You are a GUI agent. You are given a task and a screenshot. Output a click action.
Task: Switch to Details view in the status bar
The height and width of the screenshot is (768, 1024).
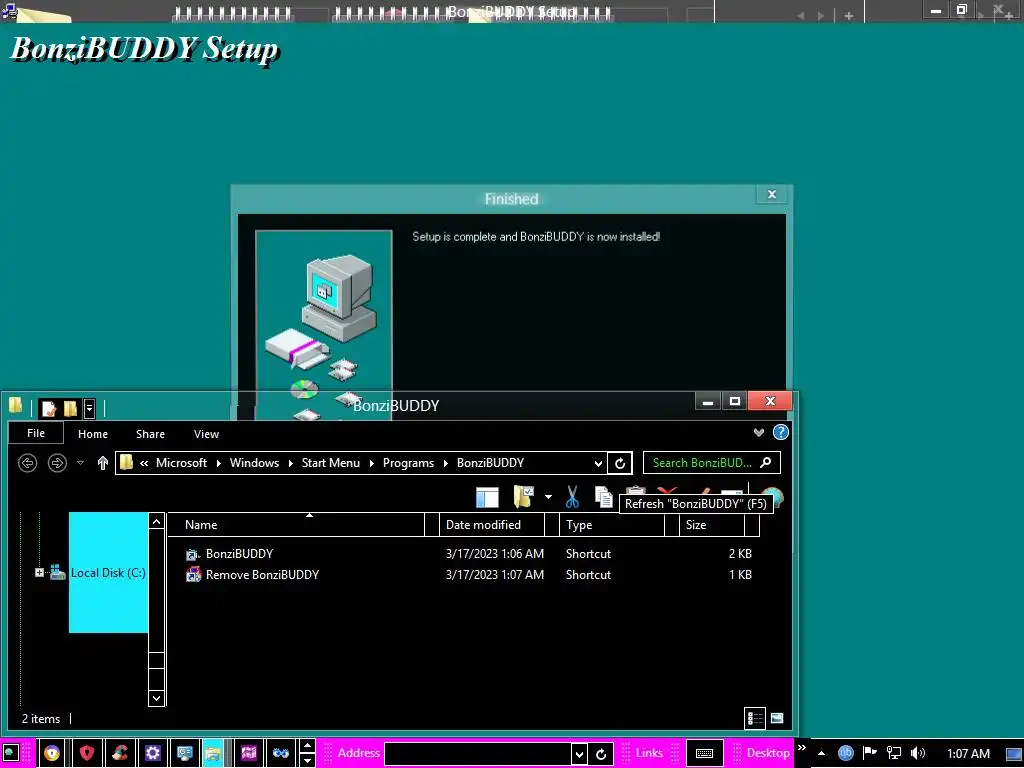pyautogui.click(x=755, y=718)
